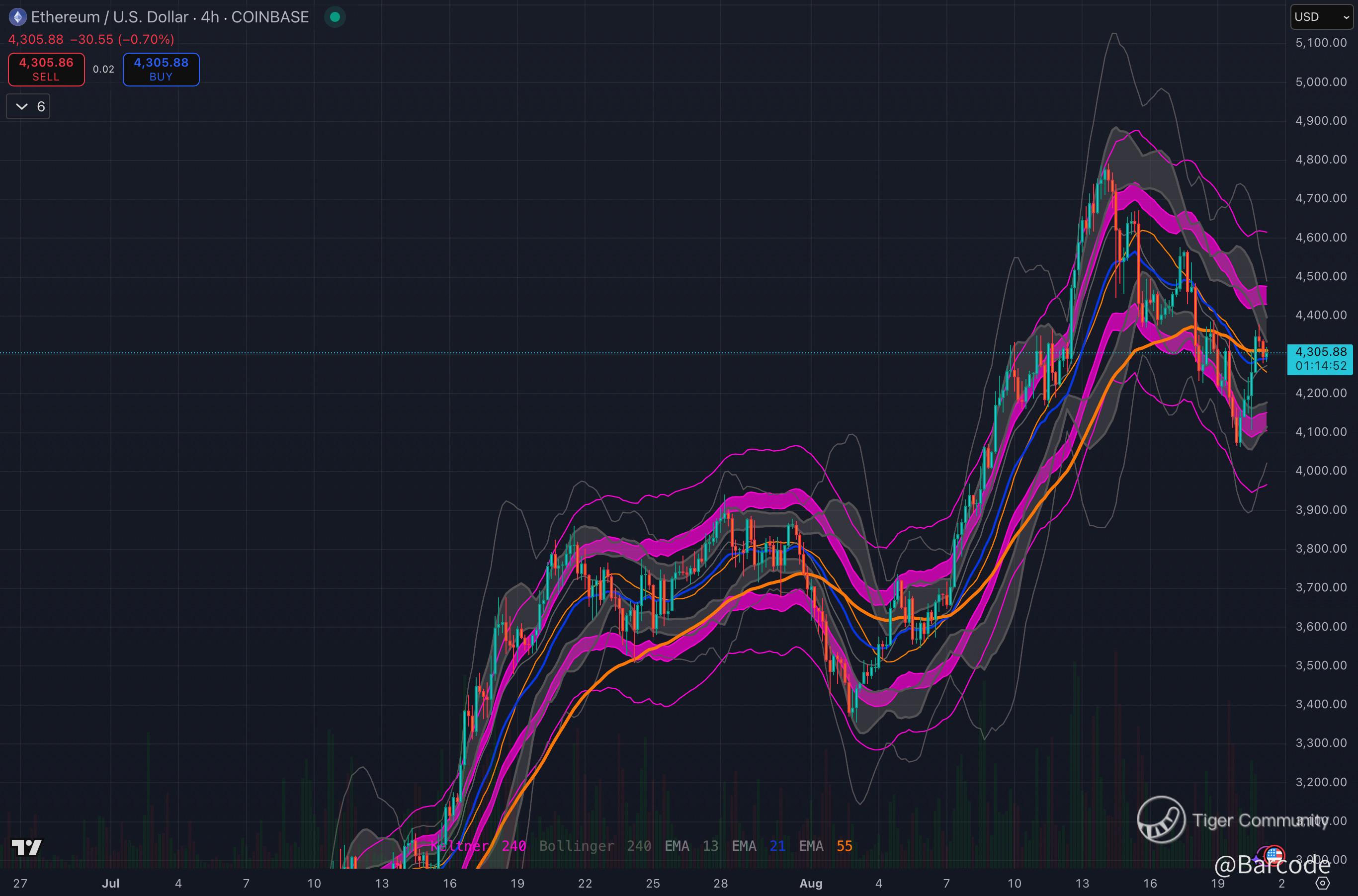
Task: Click the cyan current price label 4,305.88
Action: tap(1321, 352)
